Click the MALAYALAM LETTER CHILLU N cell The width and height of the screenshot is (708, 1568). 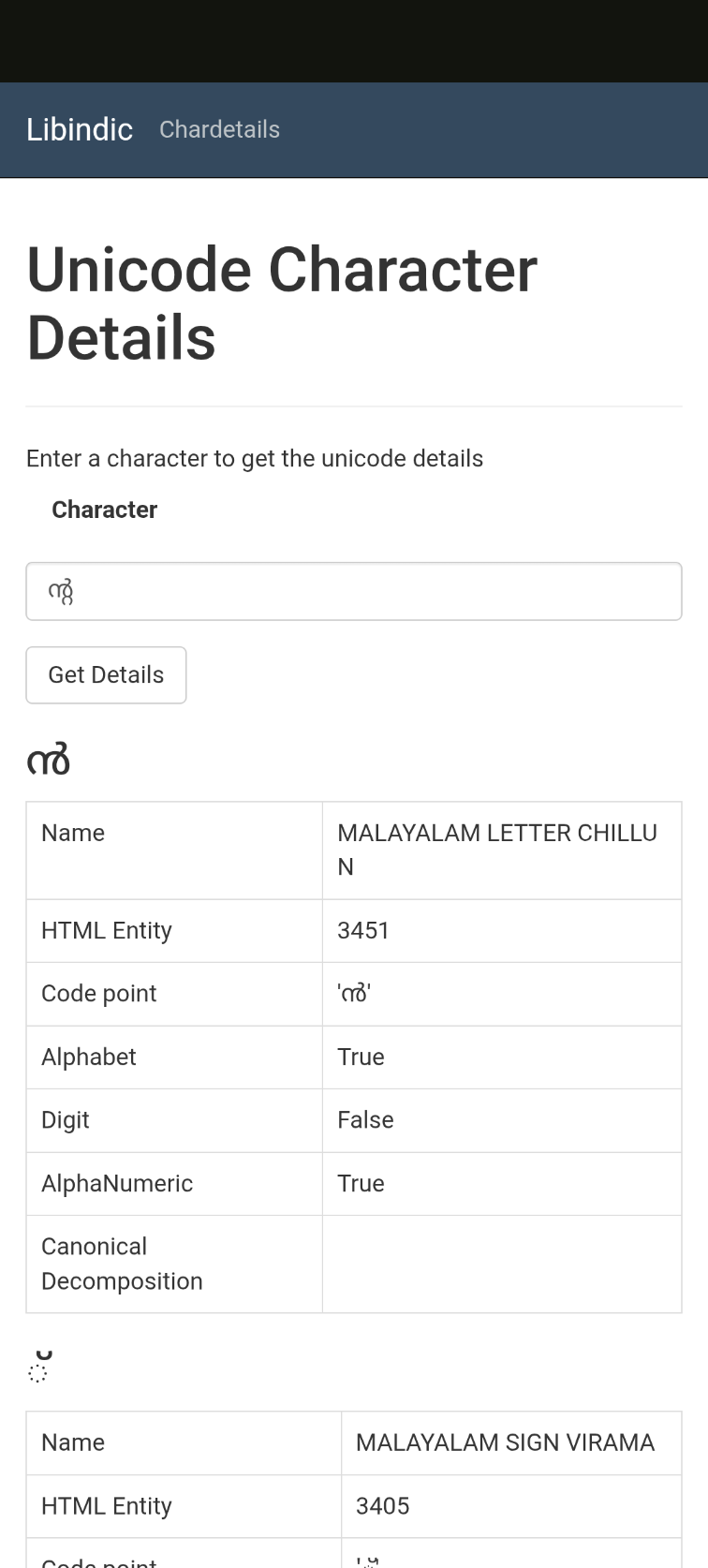(x=502, y=851)
